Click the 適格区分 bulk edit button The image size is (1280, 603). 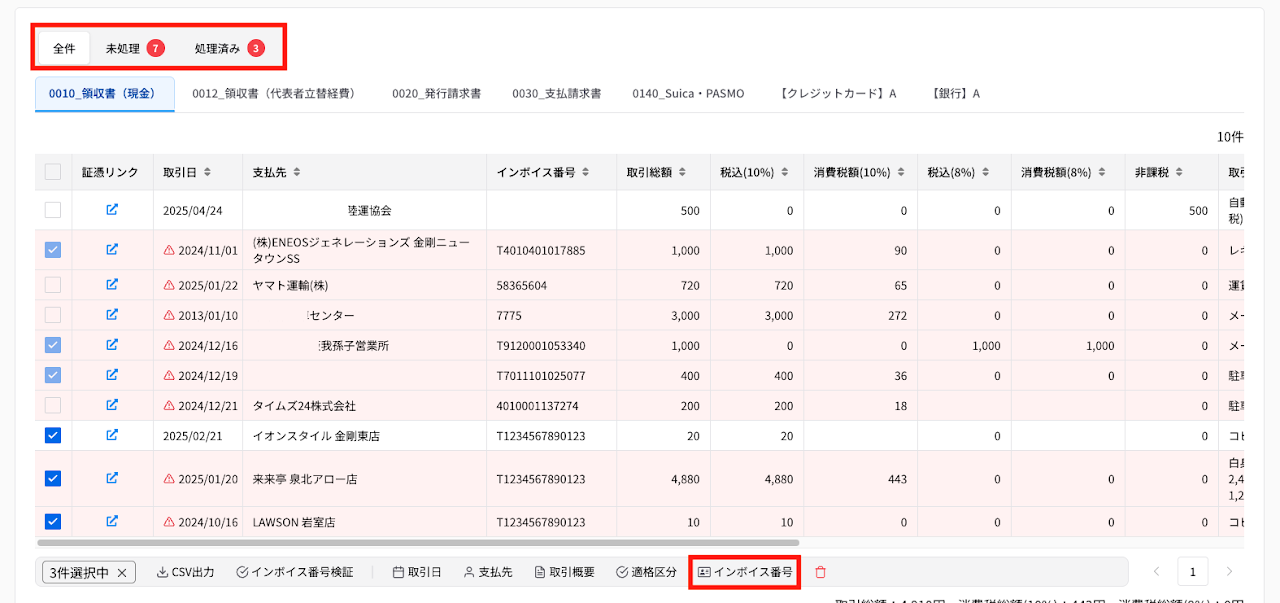click(647, 572)
